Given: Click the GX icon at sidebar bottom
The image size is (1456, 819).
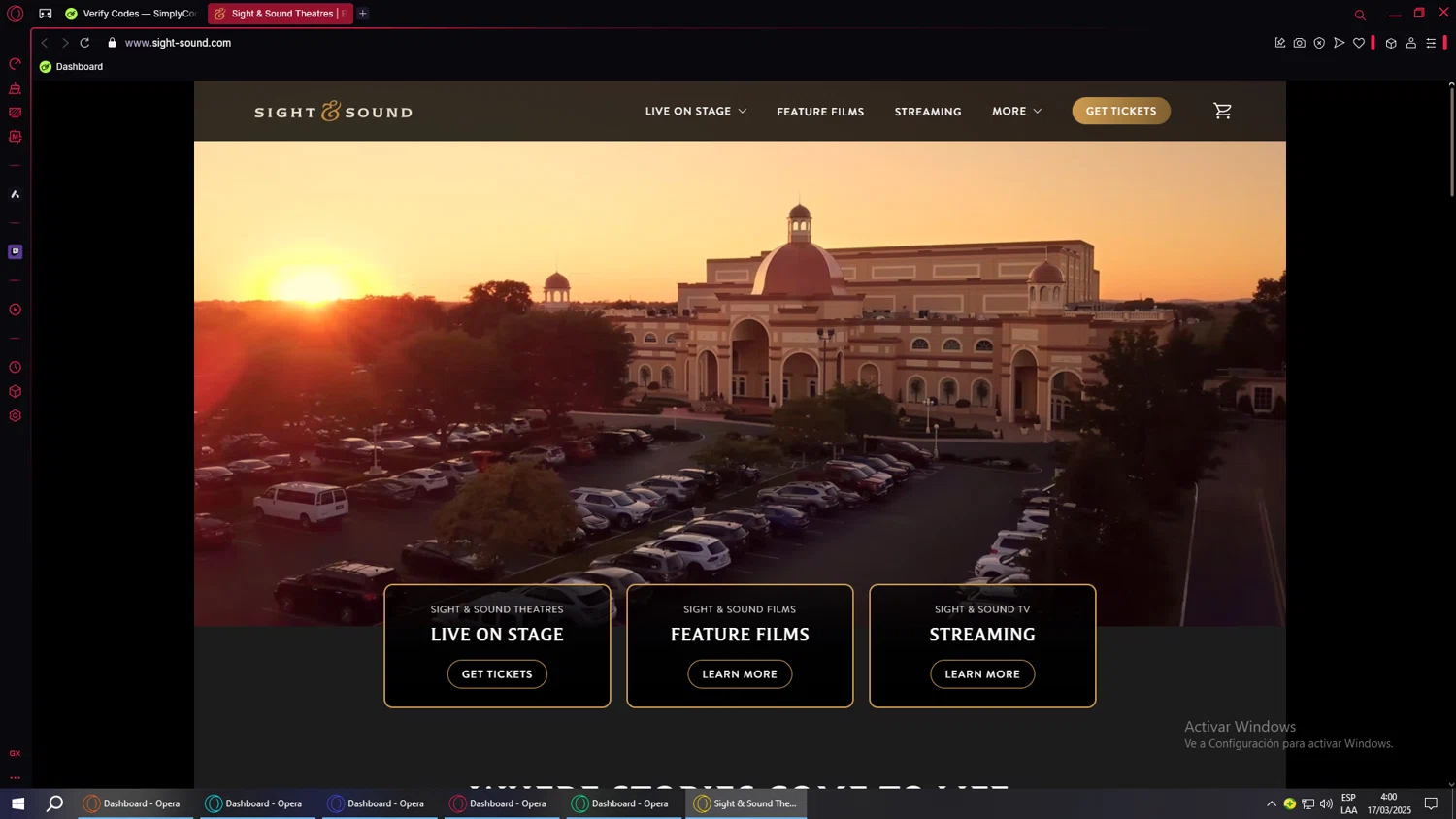Looking at the screenshot, I should click(15, 753).
